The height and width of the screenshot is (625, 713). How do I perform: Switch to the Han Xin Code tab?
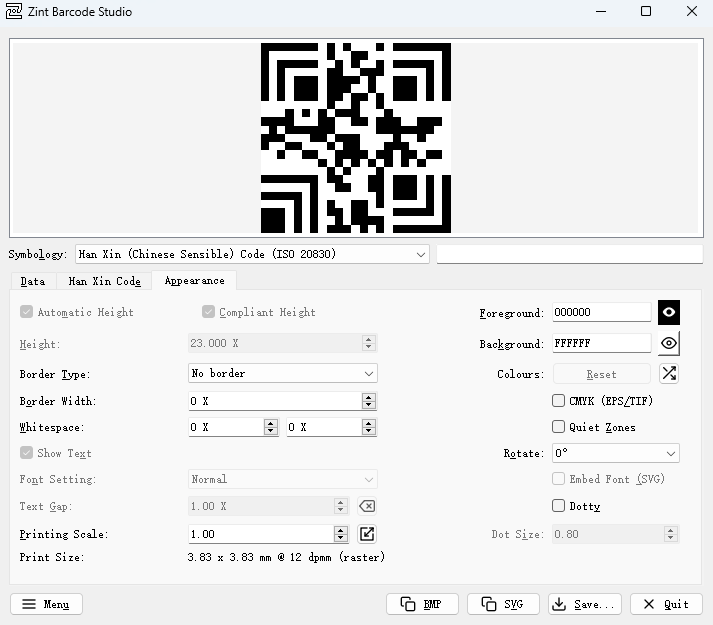point(104,281)
